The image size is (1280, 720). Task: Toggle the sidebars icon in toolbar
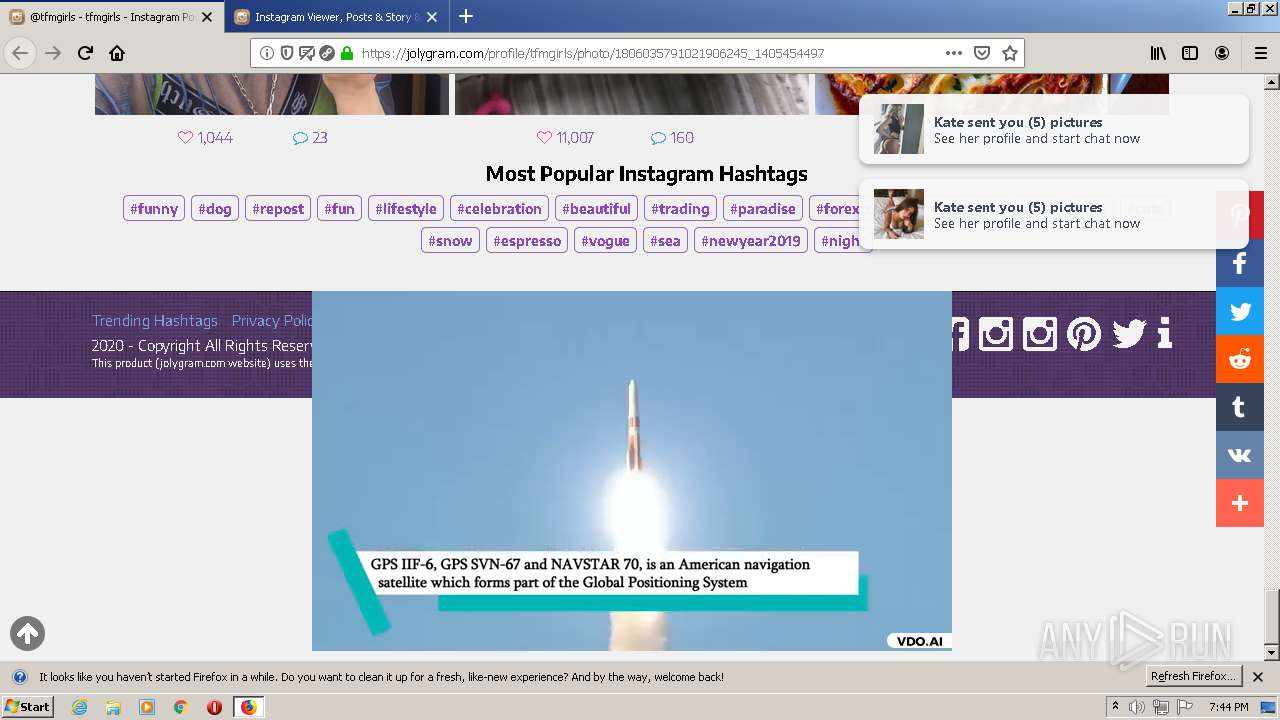(x=1190, y=53)
